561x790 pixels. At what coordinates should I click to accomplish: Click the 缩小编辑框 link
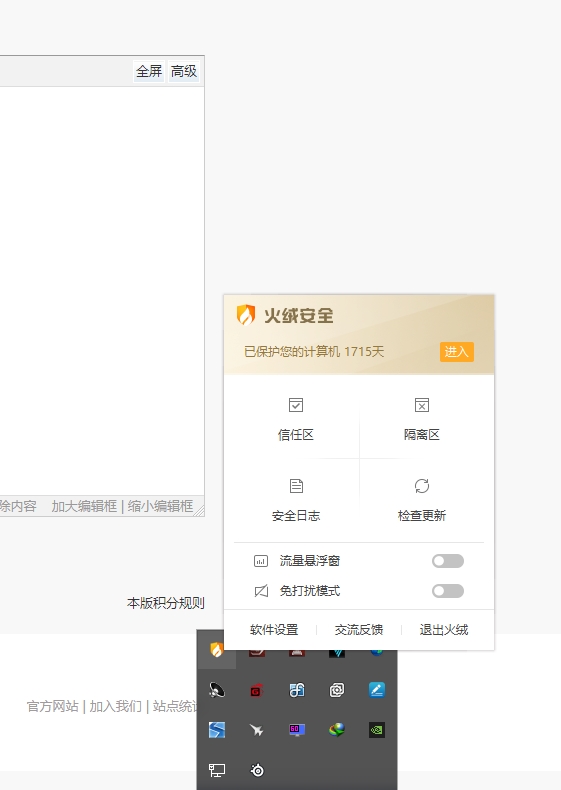160,506
